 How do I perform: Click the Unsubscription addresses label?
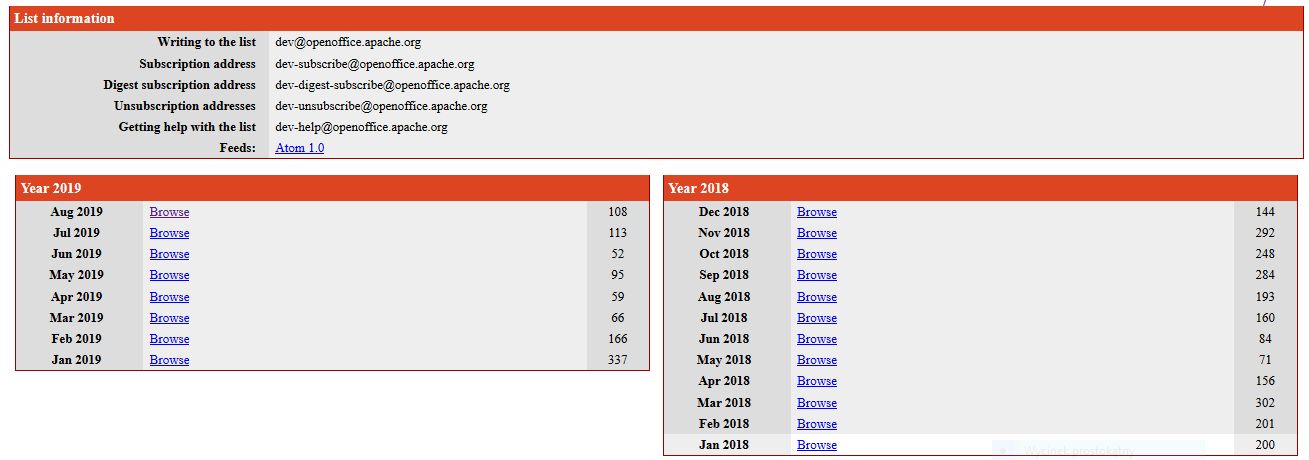tap(185, 106)
